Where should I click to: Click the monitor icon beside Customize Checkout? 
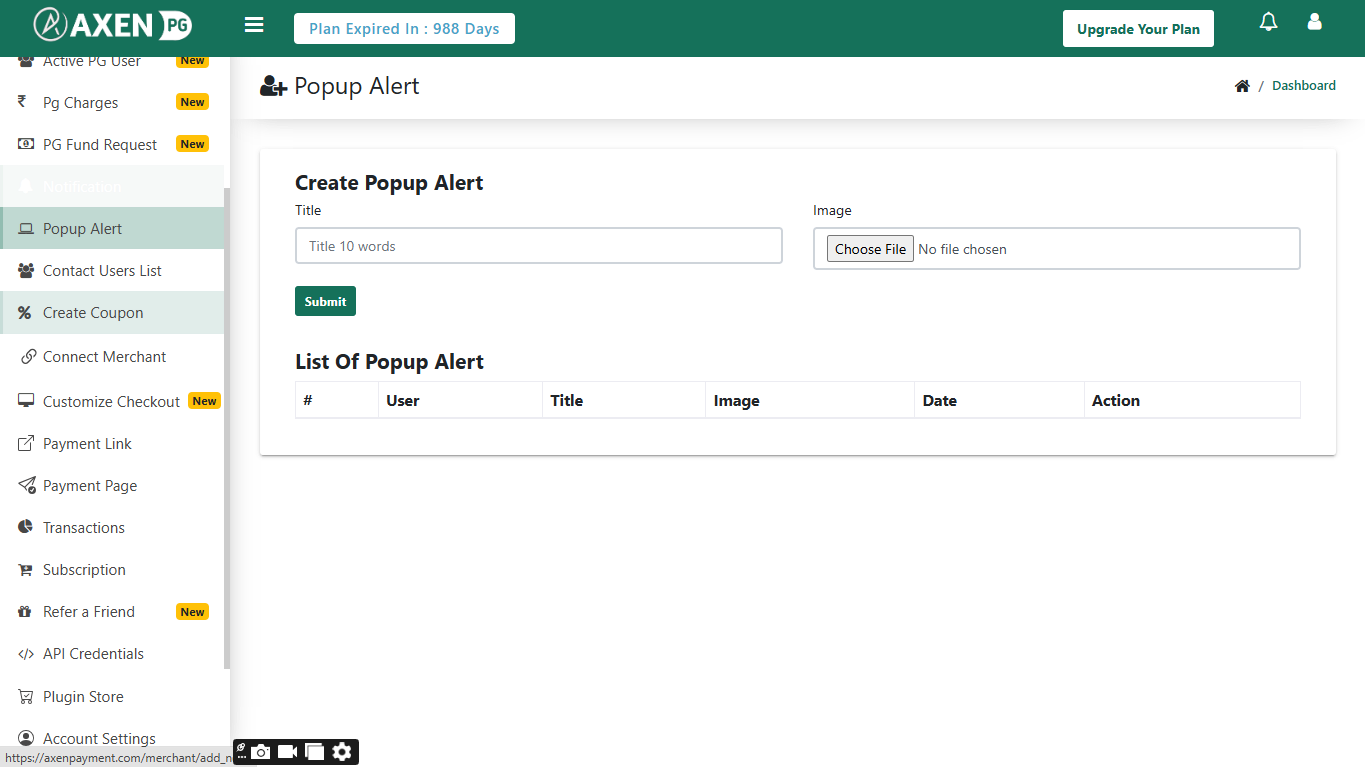click(26, 401)
